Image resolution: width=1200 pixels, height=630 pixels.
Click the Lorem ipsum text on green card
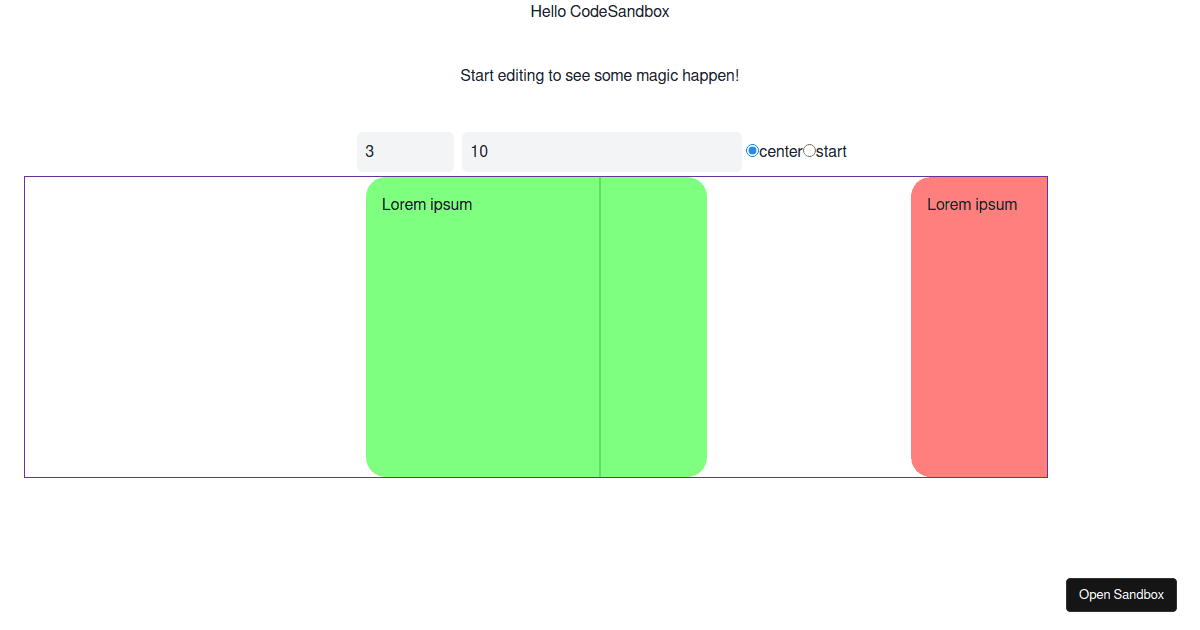tap(426, 204)
